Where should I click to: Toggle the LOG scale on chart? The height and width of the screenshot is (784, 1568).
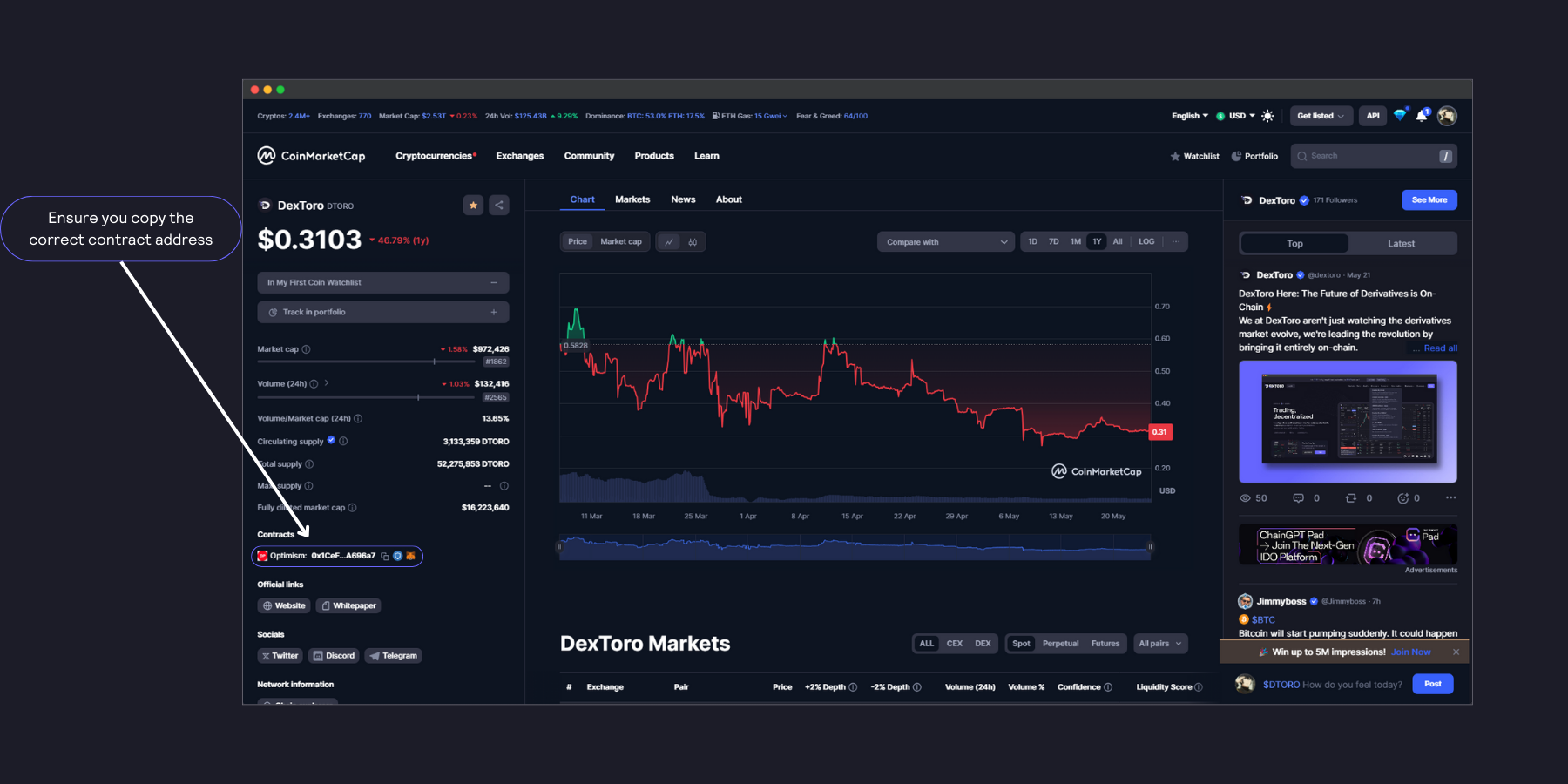[1146, 241]
